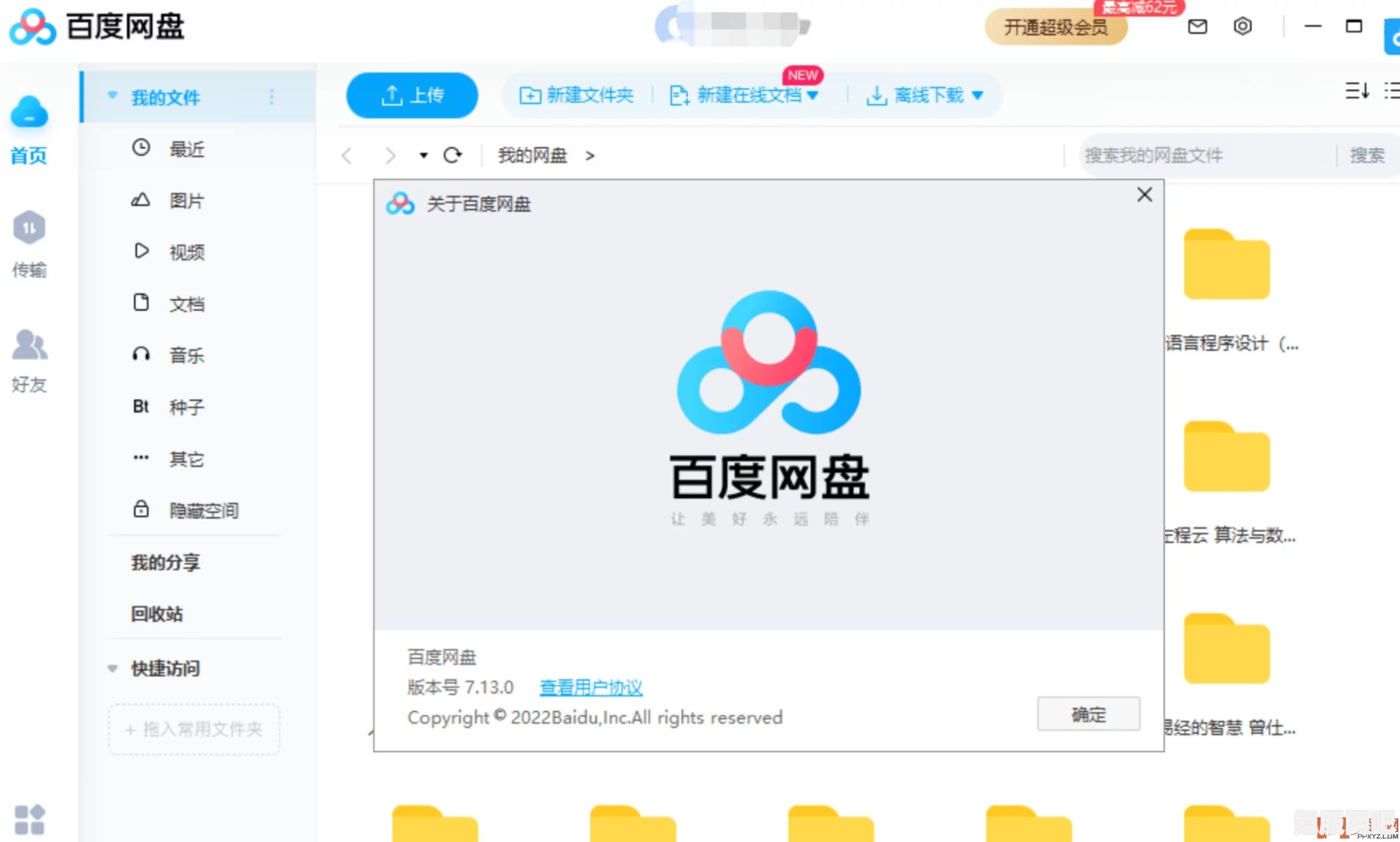The width and height of the screenshot is (1400, 842).
Task: Open the 好友 friends icon
Action: (29, 344)
